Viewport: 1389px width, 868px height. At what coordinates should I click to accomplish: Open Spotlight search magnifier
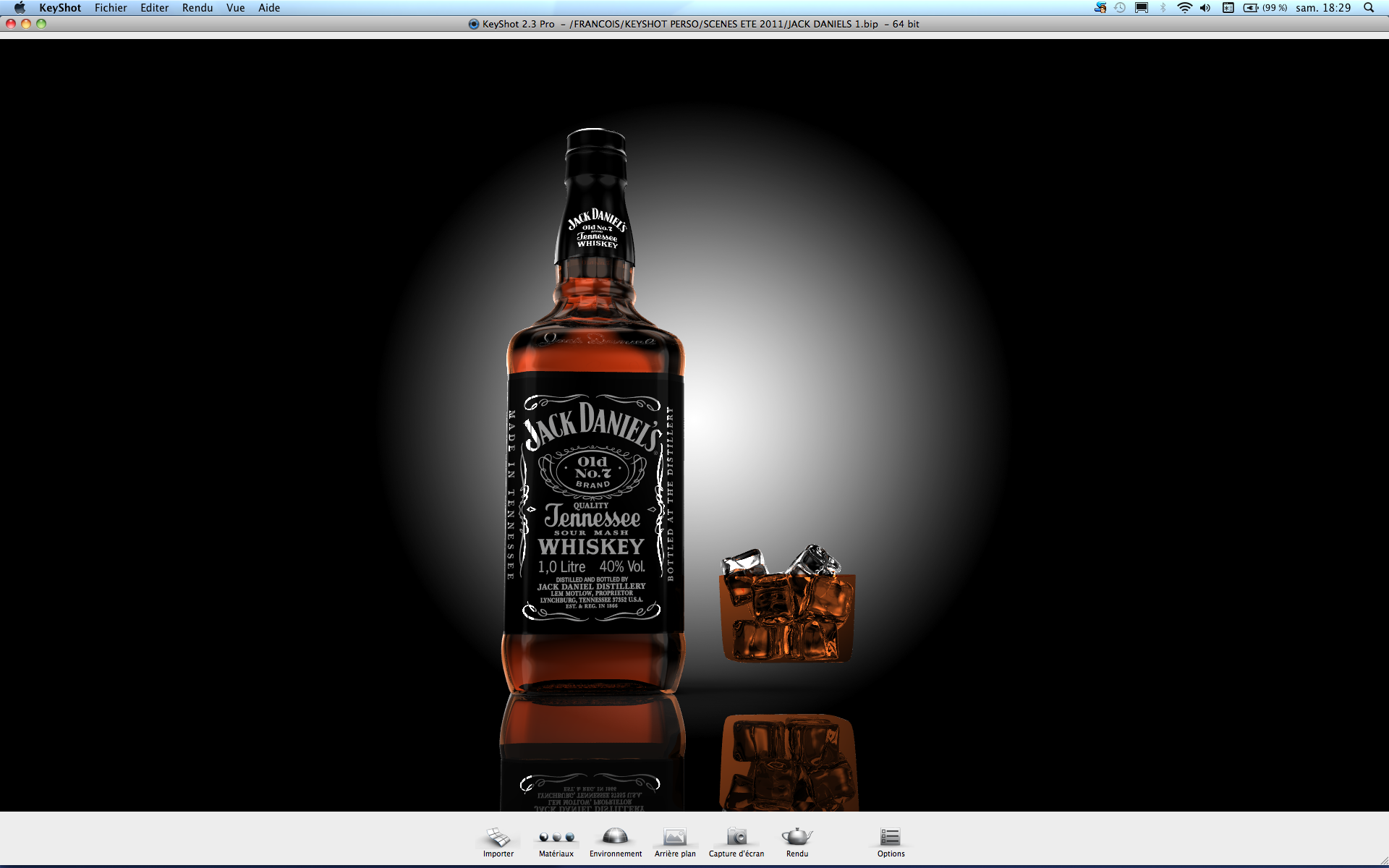[1369, 8]
